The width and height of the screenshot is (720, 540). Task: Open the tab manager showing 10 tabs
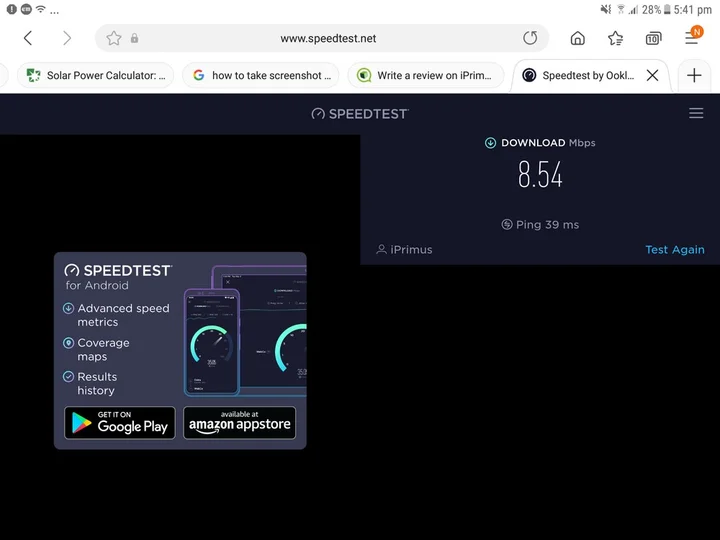653,38
